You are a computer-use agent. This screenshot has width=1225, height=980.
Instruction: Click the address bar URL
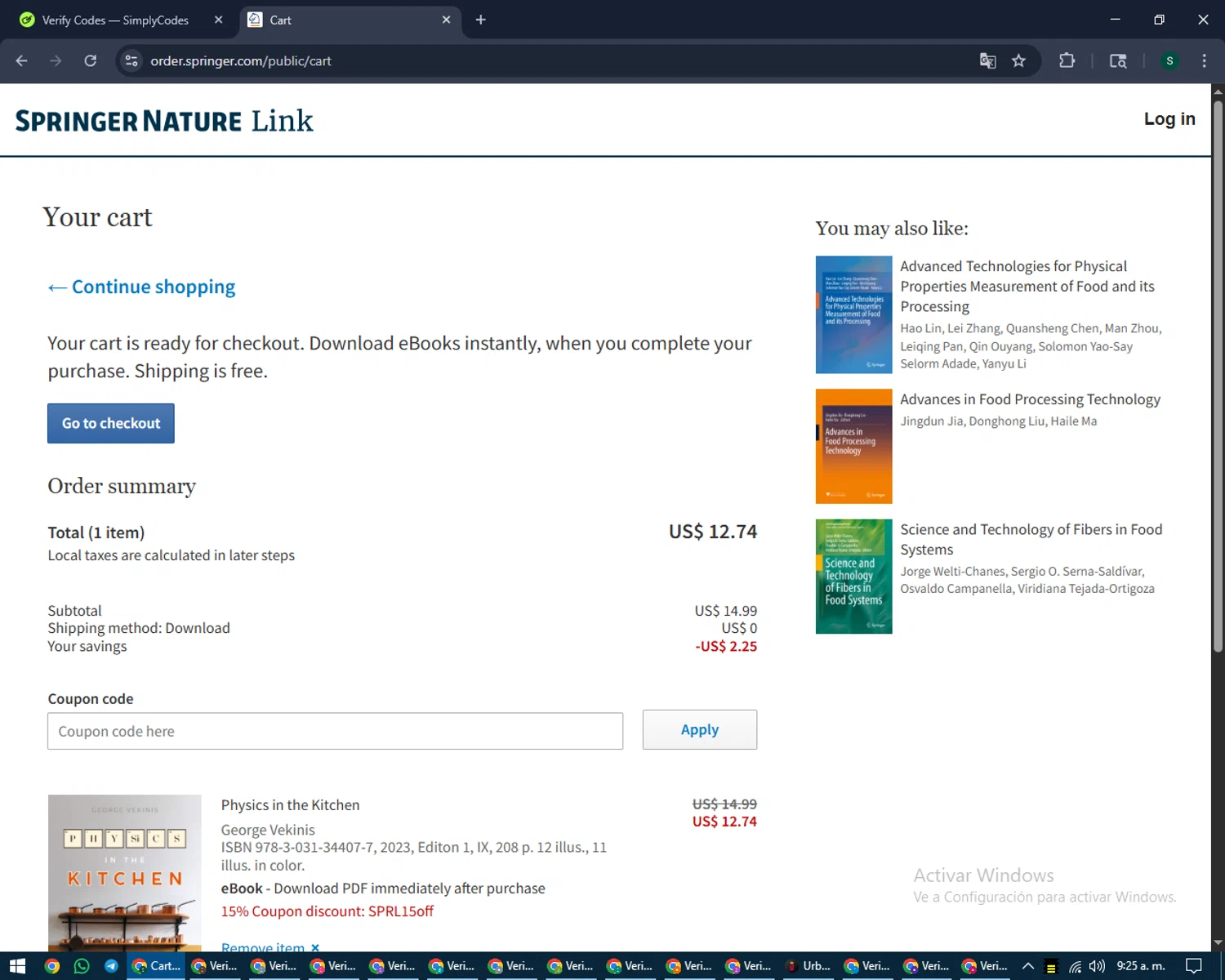[241, 60]
